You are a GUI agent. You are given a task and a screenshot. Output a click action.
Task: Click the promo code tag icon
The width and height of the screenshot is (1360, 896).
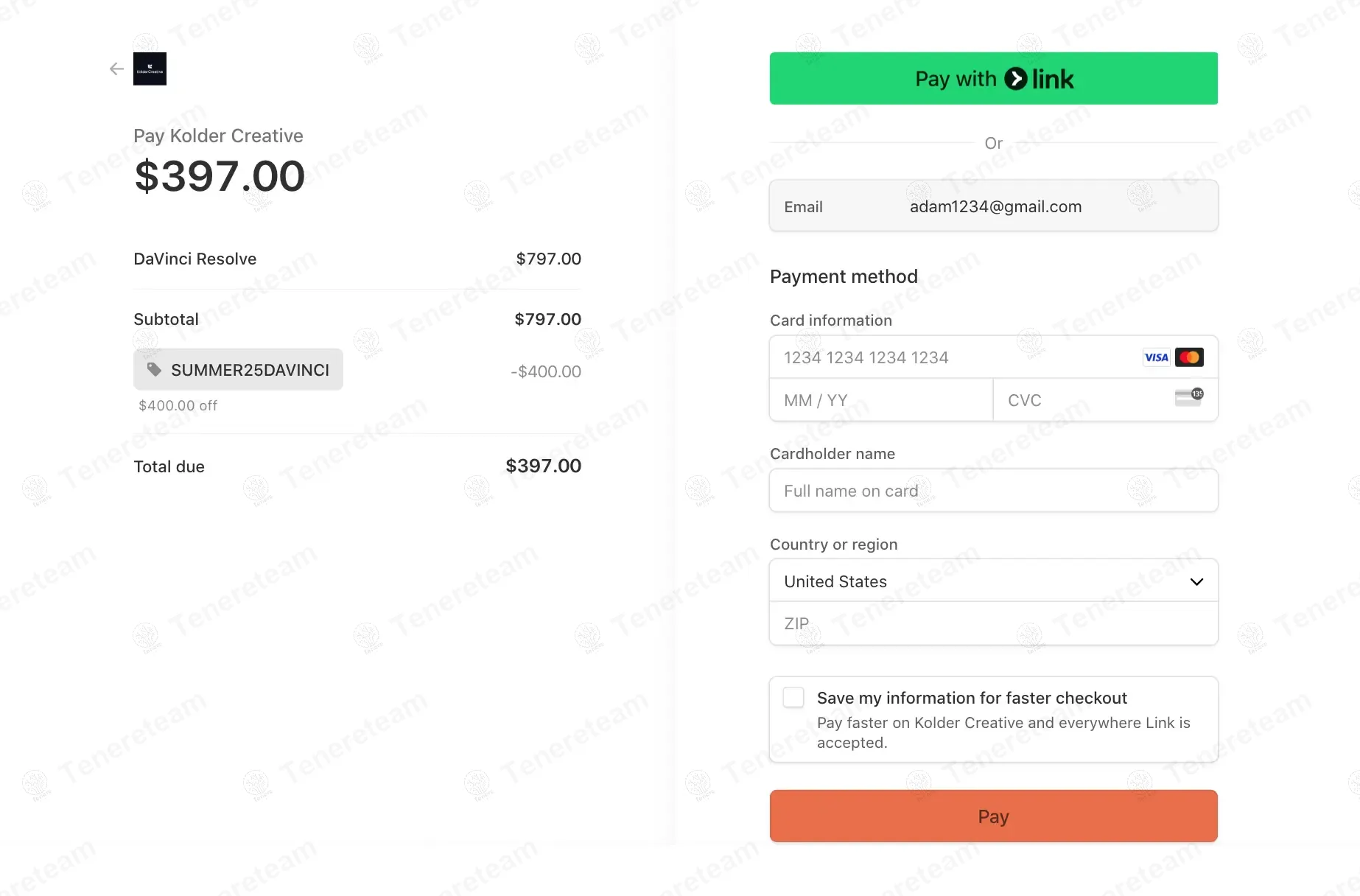click(x=154, y=370)
